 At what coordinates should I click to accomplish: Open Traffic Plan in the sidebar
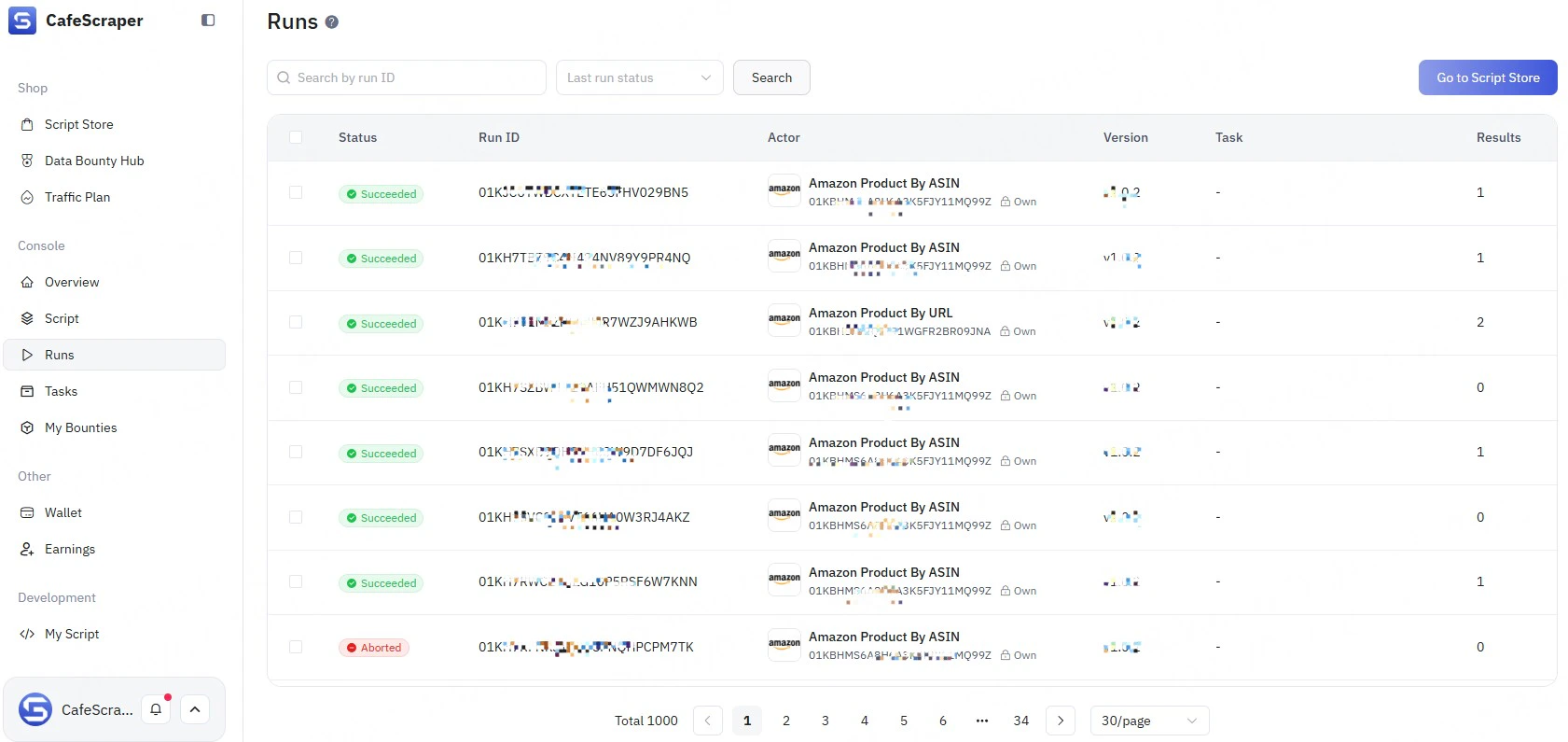pos(115,197)
